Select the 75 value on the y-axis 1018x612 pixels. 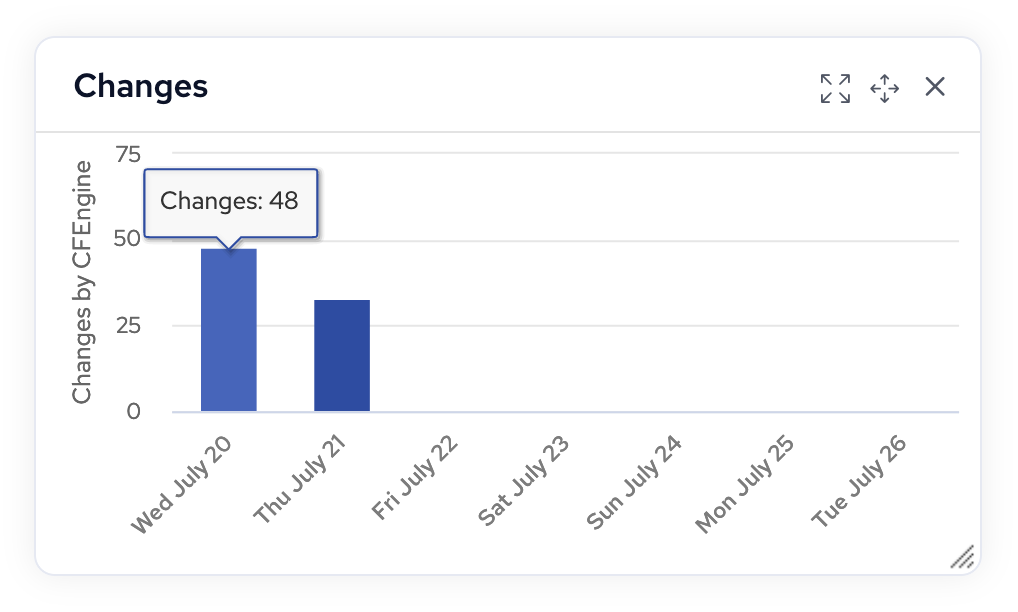[x=126, y=154]
